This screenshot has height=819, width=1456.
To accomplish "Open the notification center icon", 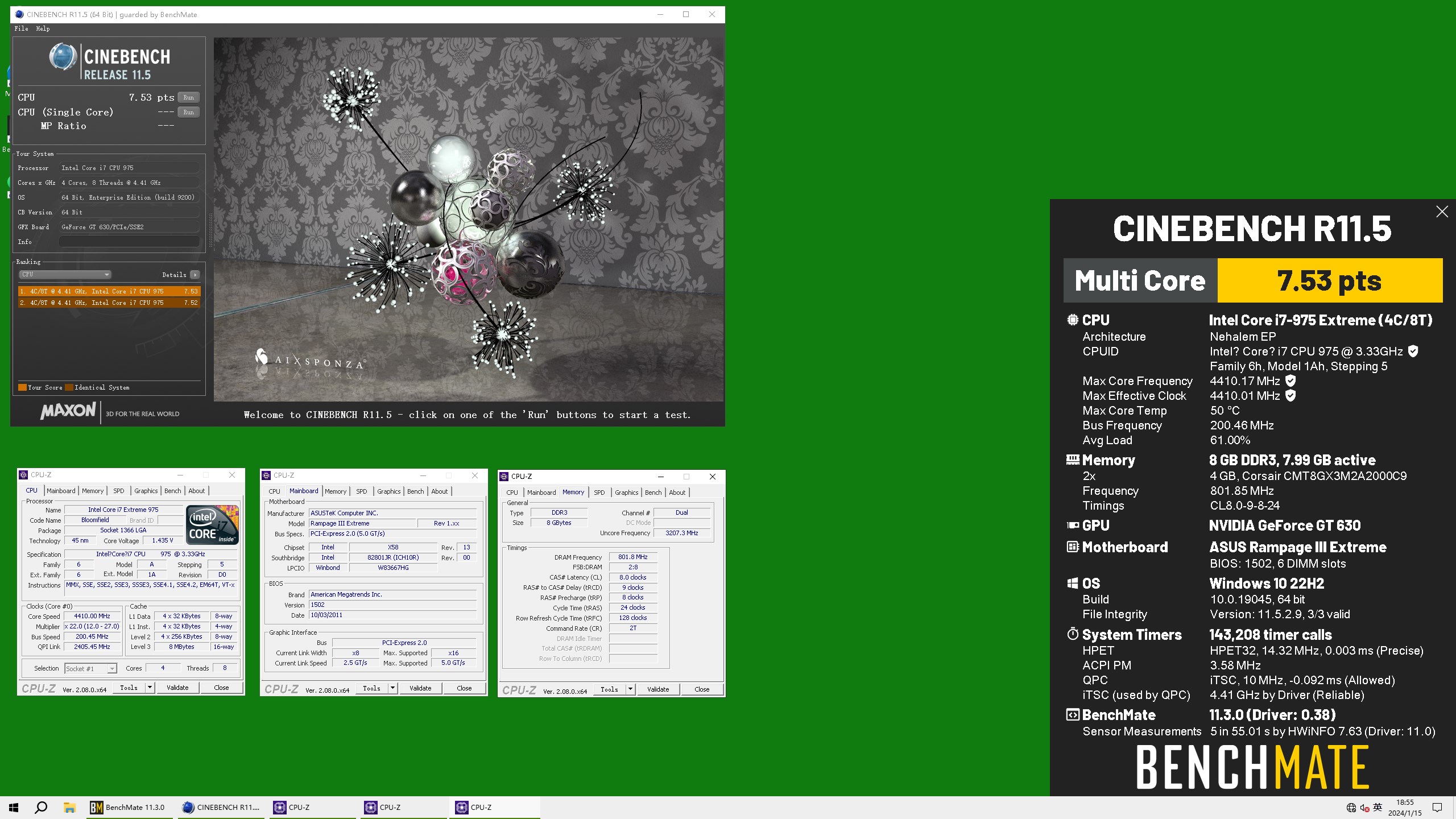I will pyautogui.click(x=1437, y=808).
